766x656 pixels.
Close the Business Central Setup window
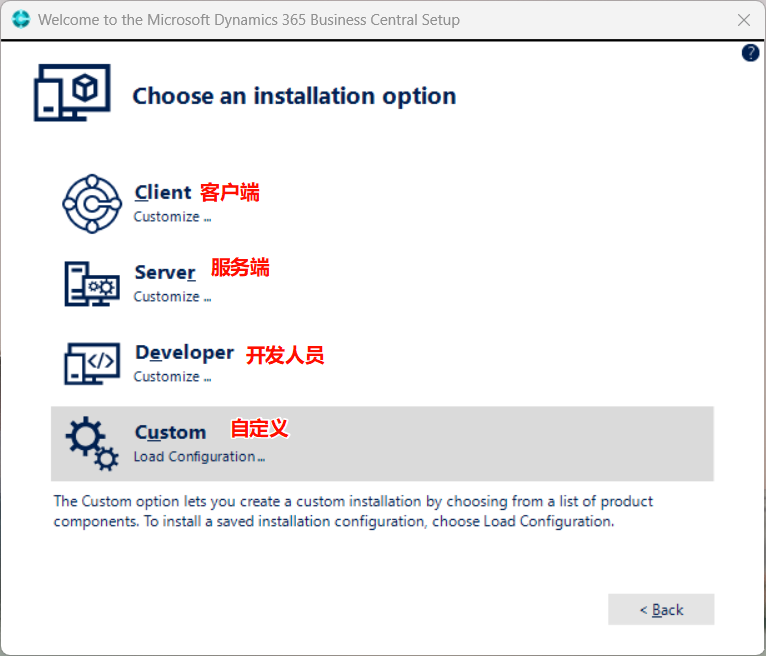[744, 20]
